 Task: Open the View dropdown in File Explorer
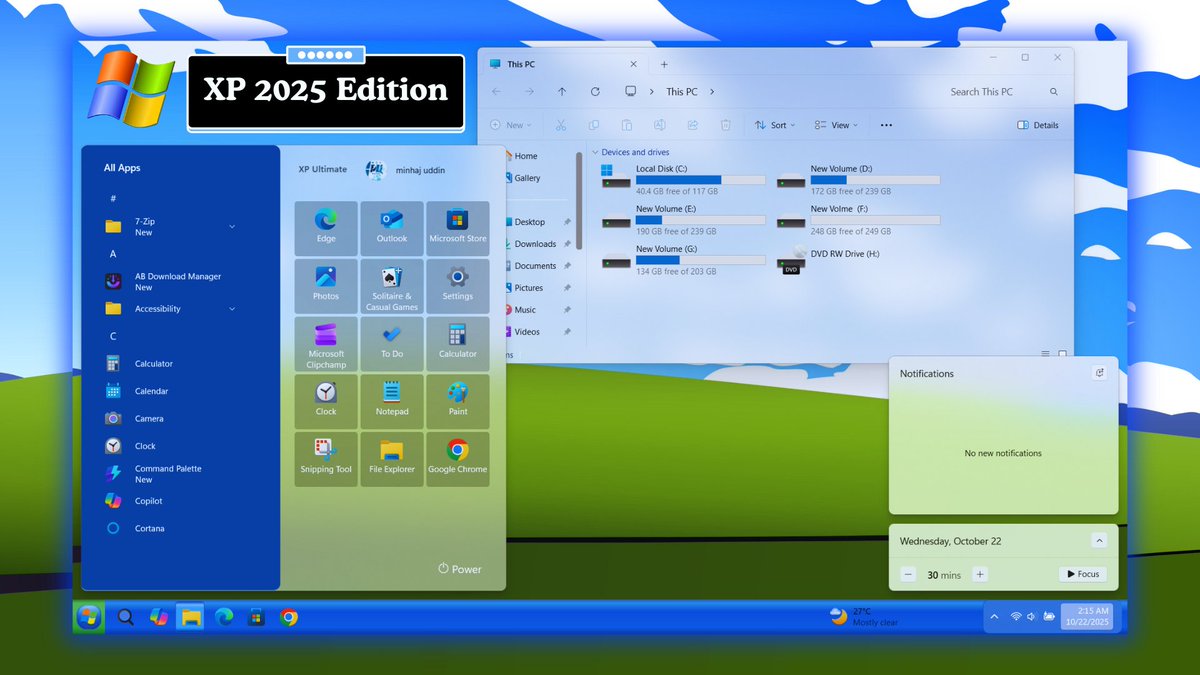[x=836, y=125]
